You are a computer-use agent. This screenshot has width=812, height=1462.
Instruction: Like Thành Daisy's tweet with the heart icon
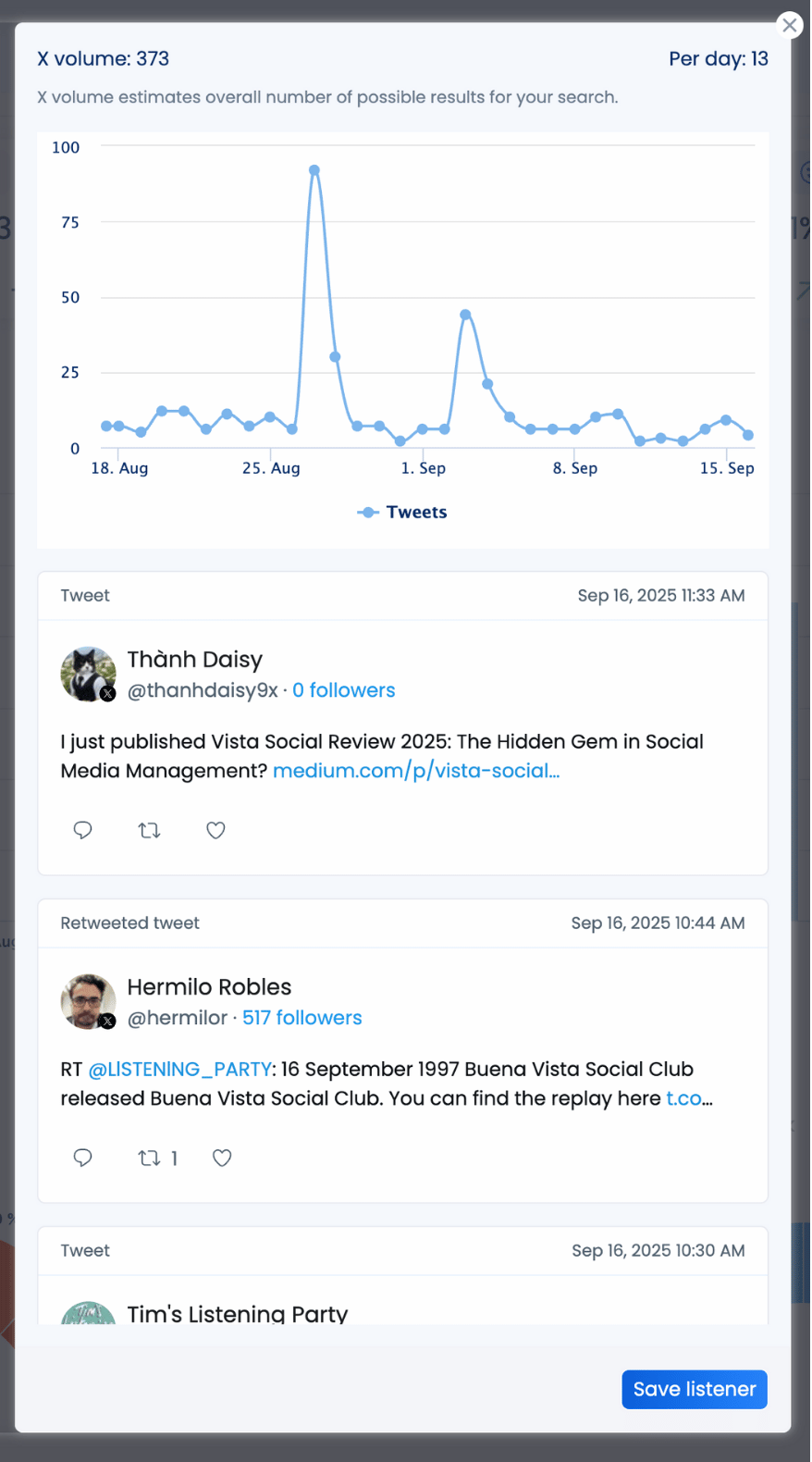(215, 830)
